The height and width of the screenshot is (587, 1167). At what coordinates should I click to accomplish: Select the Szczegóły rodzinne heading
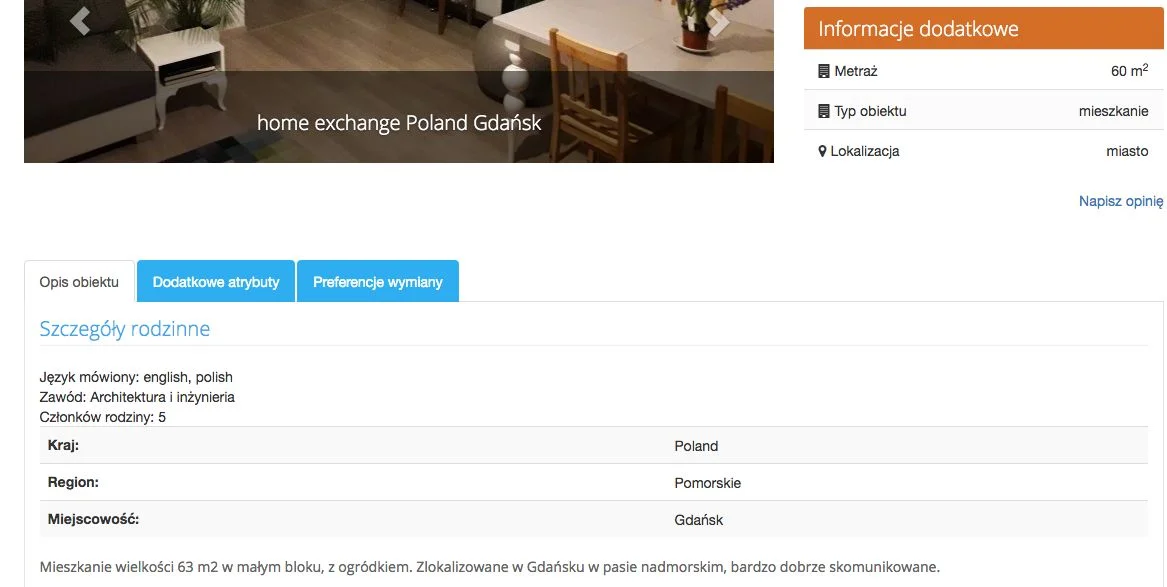point(125,329)
